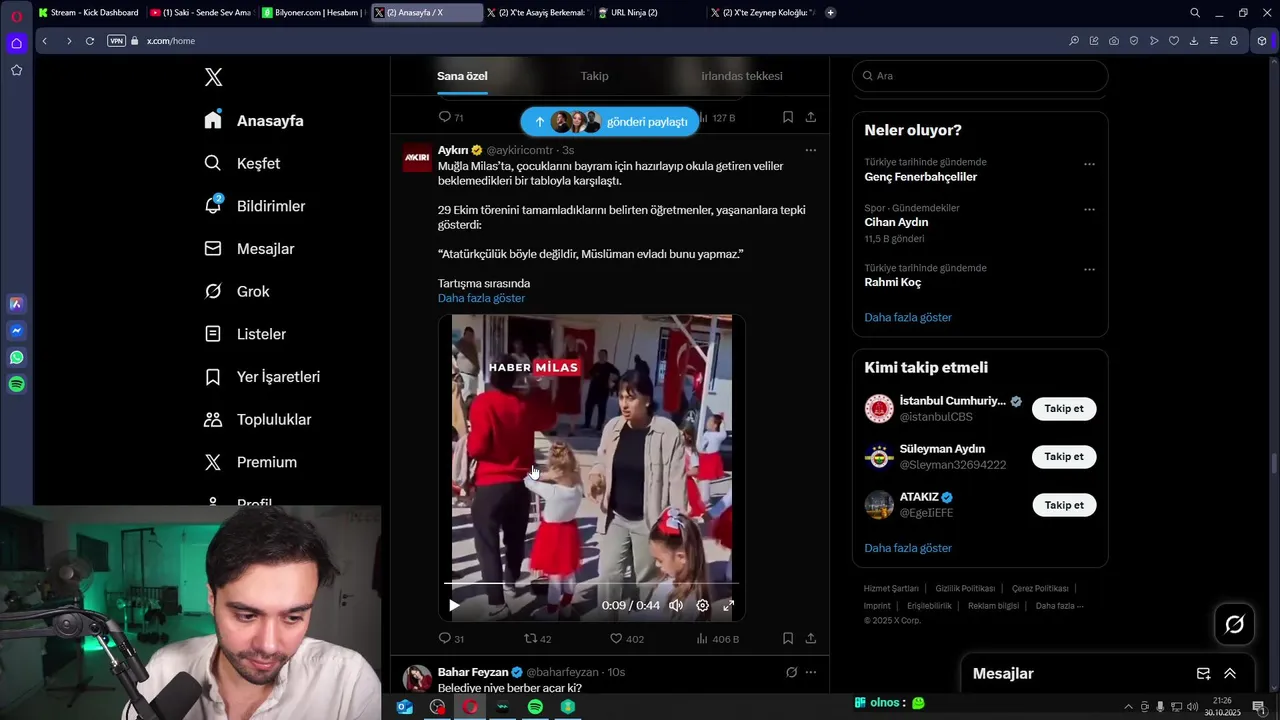Open Mesajlar in the left sidebar
Viewport: 1280px width, 720px height.
tap(249, 249)
